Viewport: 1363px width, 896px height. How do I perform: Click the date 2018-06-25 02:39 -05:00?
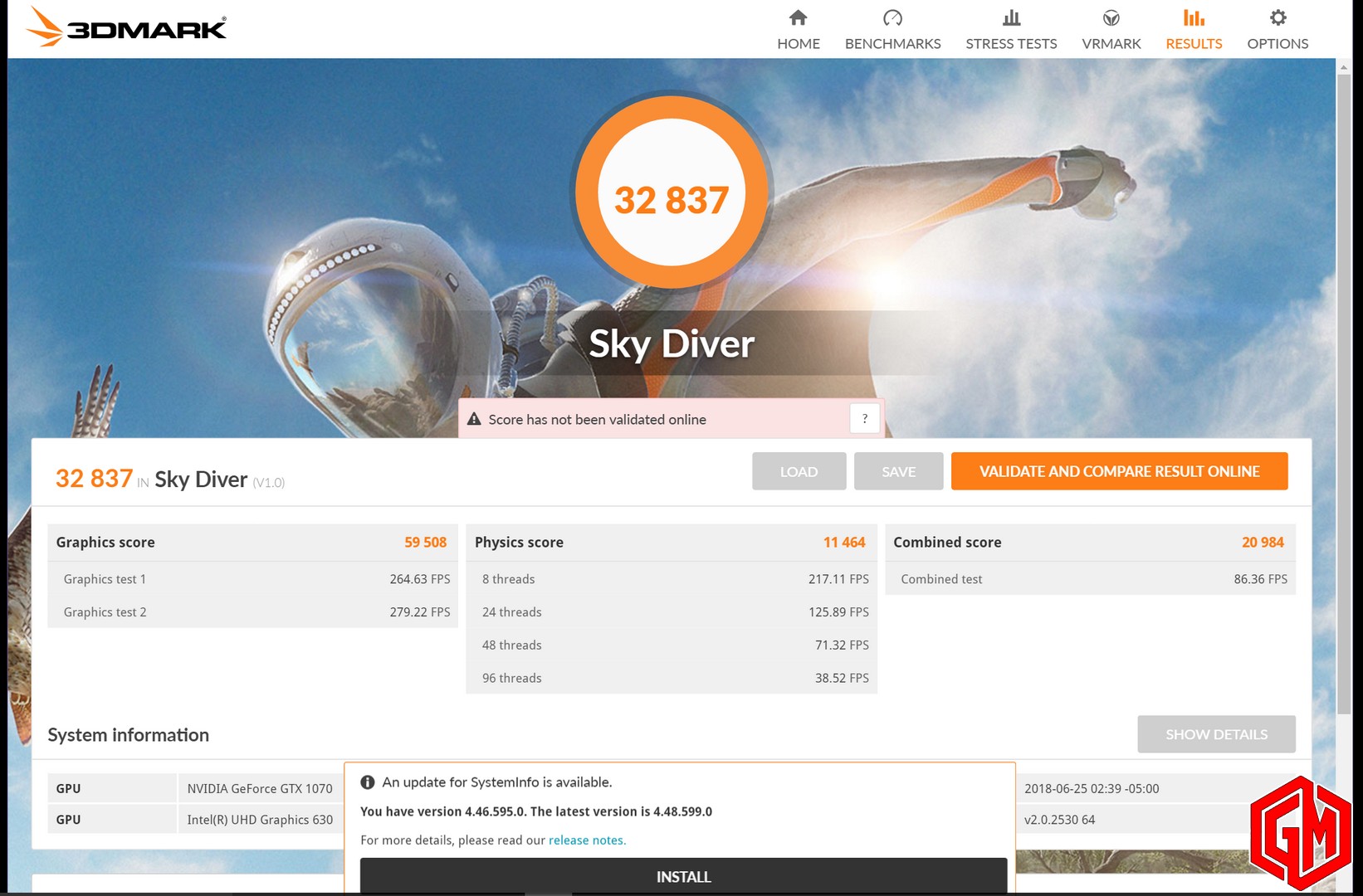[x=1092, y=788]
